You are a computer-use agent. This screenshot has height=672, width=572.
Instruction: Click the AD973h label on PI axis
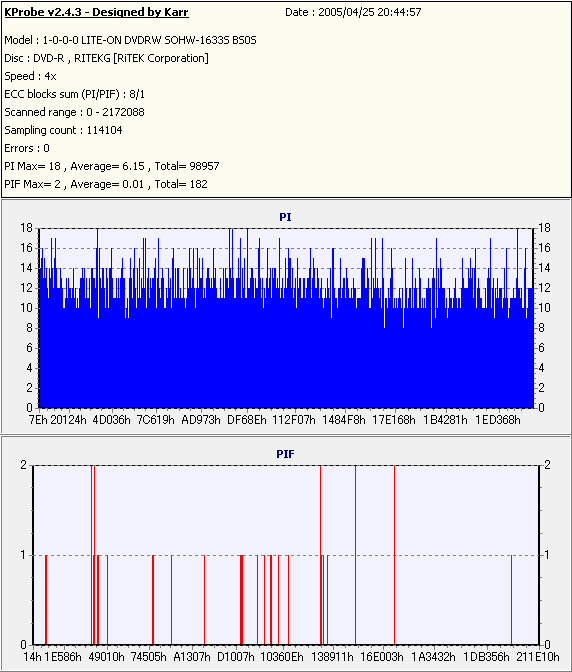[201, 420]
